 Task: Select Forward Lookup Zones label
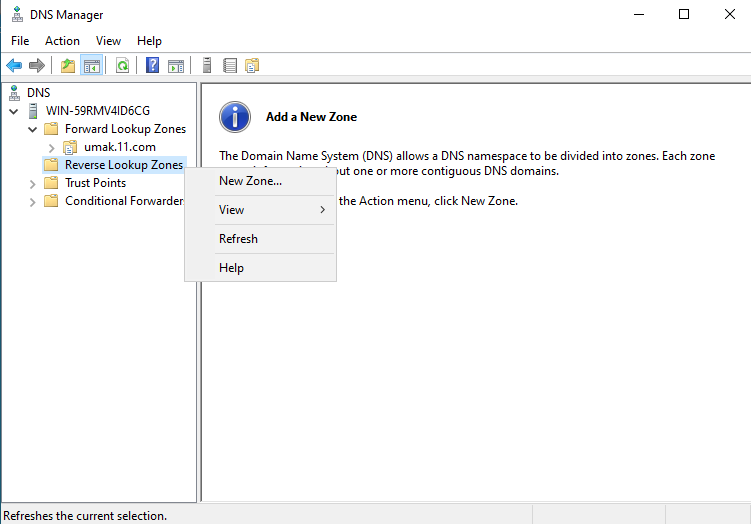coord(125,129)
